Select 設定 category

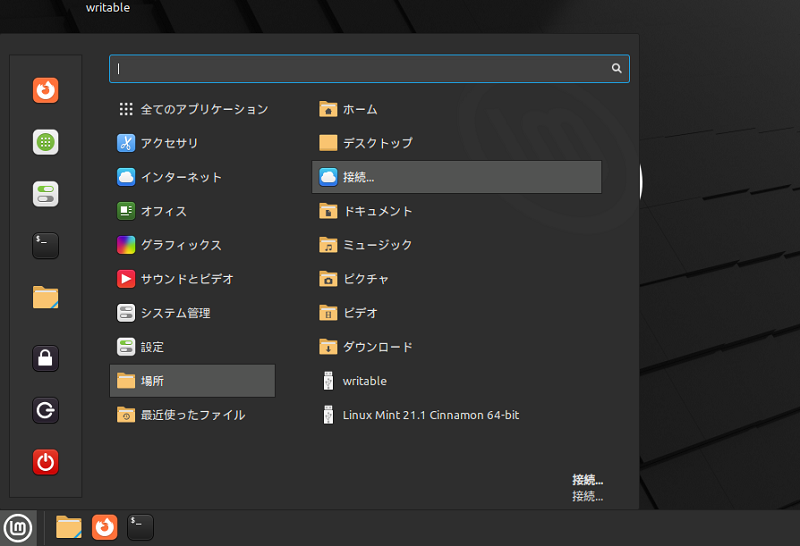pyautogui.click(x=192, y=347)
